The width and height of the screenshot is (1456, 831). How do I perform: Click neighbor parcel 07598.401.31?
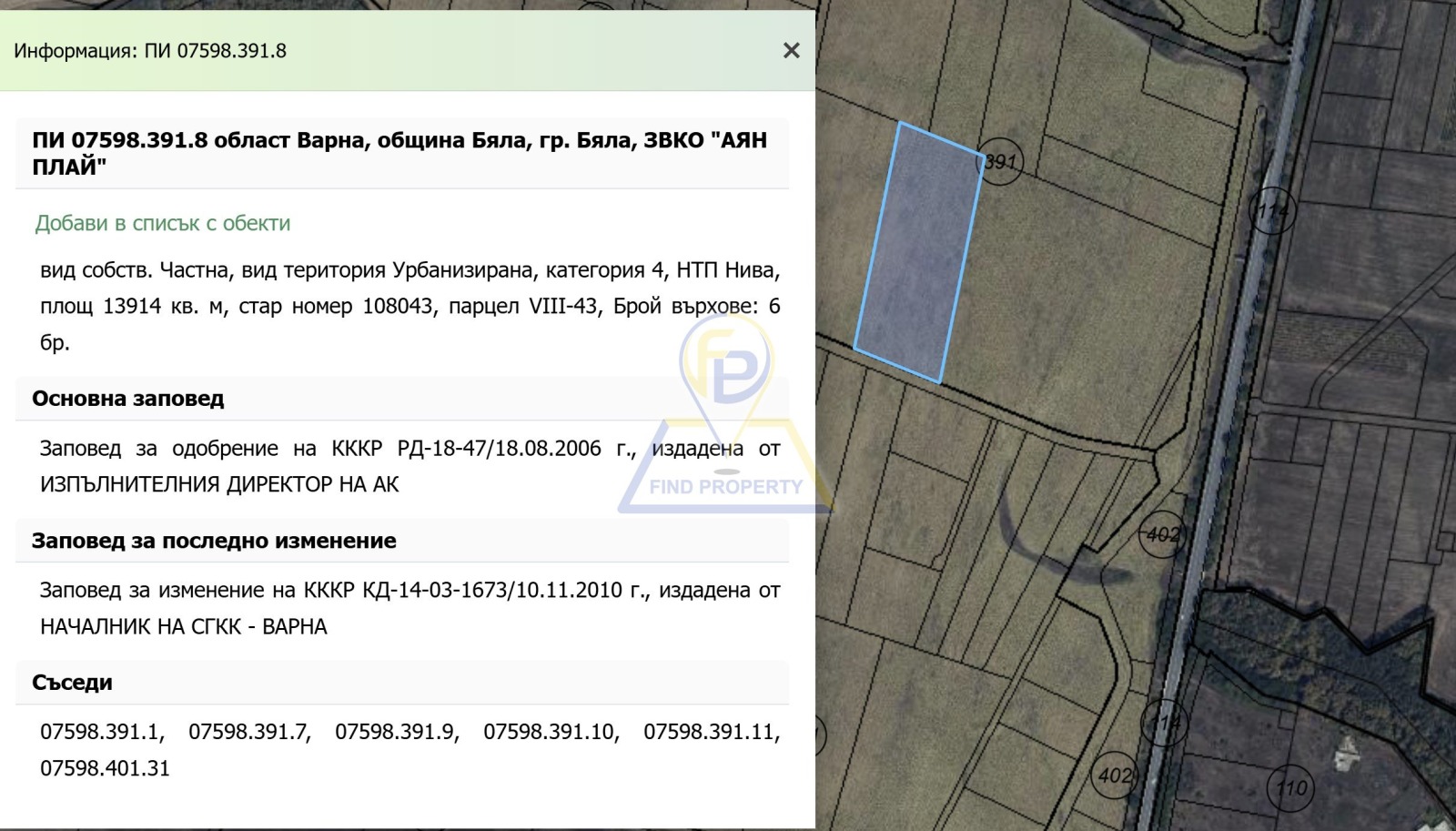click(105, 768)
